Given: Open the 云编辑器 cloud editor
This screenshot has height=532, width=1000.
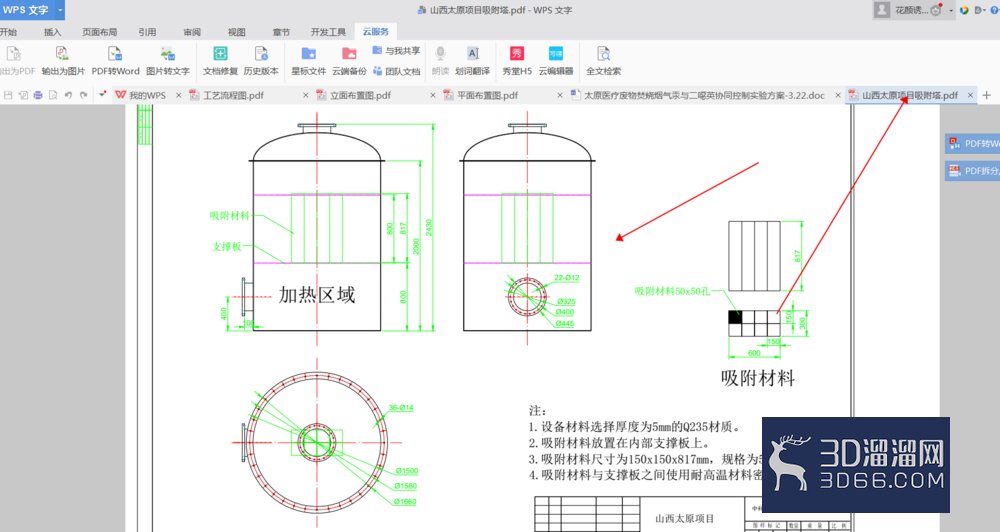Looking at the screenshot, I should (555, 61).
